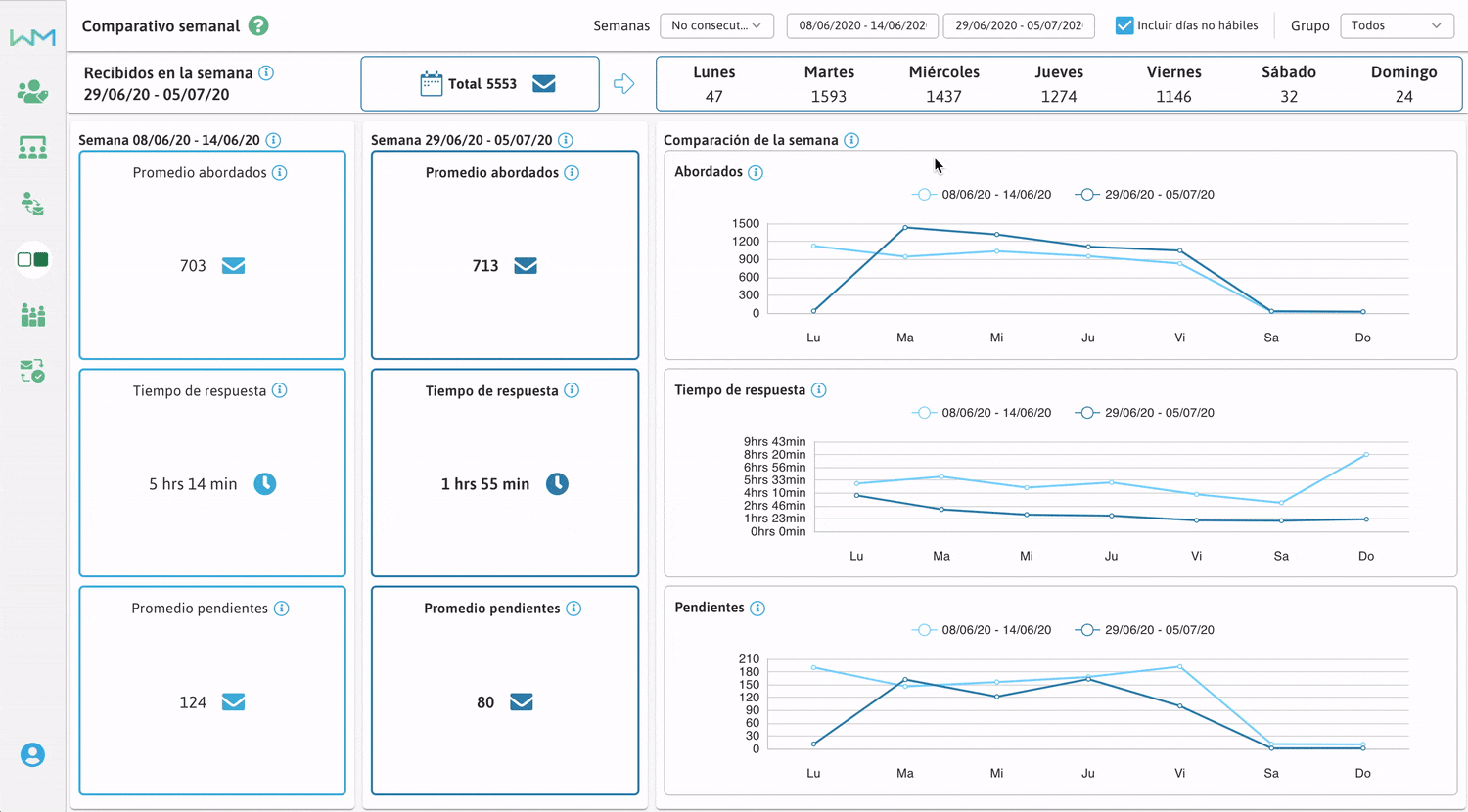Toggle 29/06/20 series in Pendientes legend
1468x812 pixels.
tap(1145, 630)
